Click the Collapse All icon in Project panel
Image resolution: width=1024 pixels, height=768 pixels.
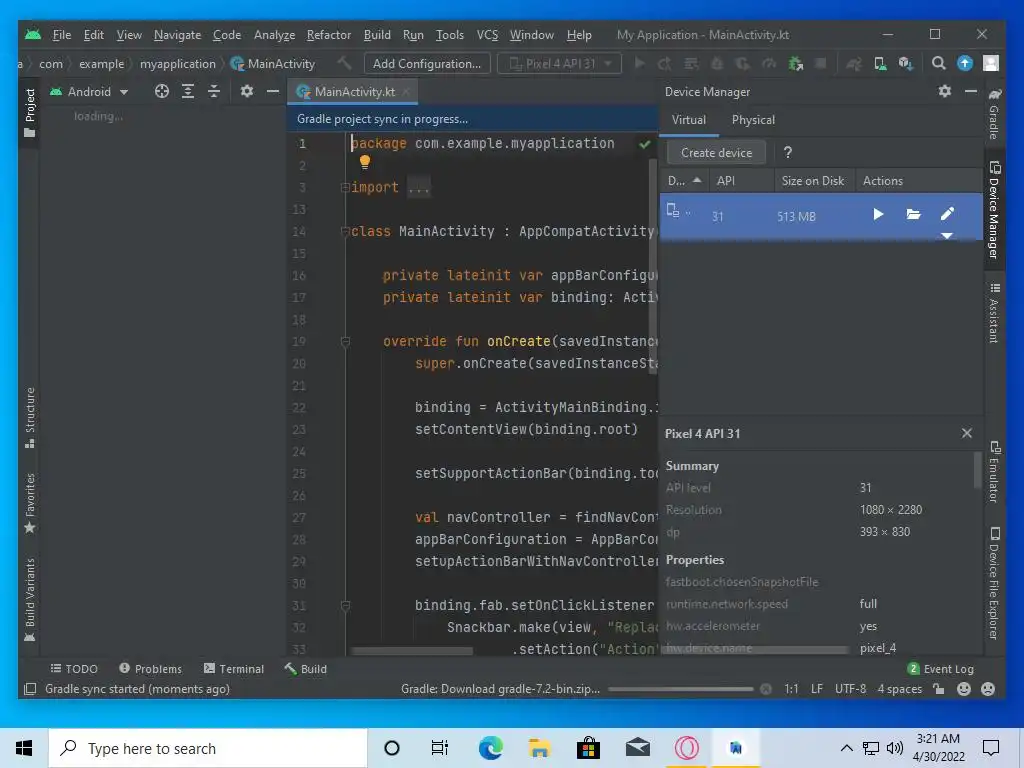coord(214,91)
